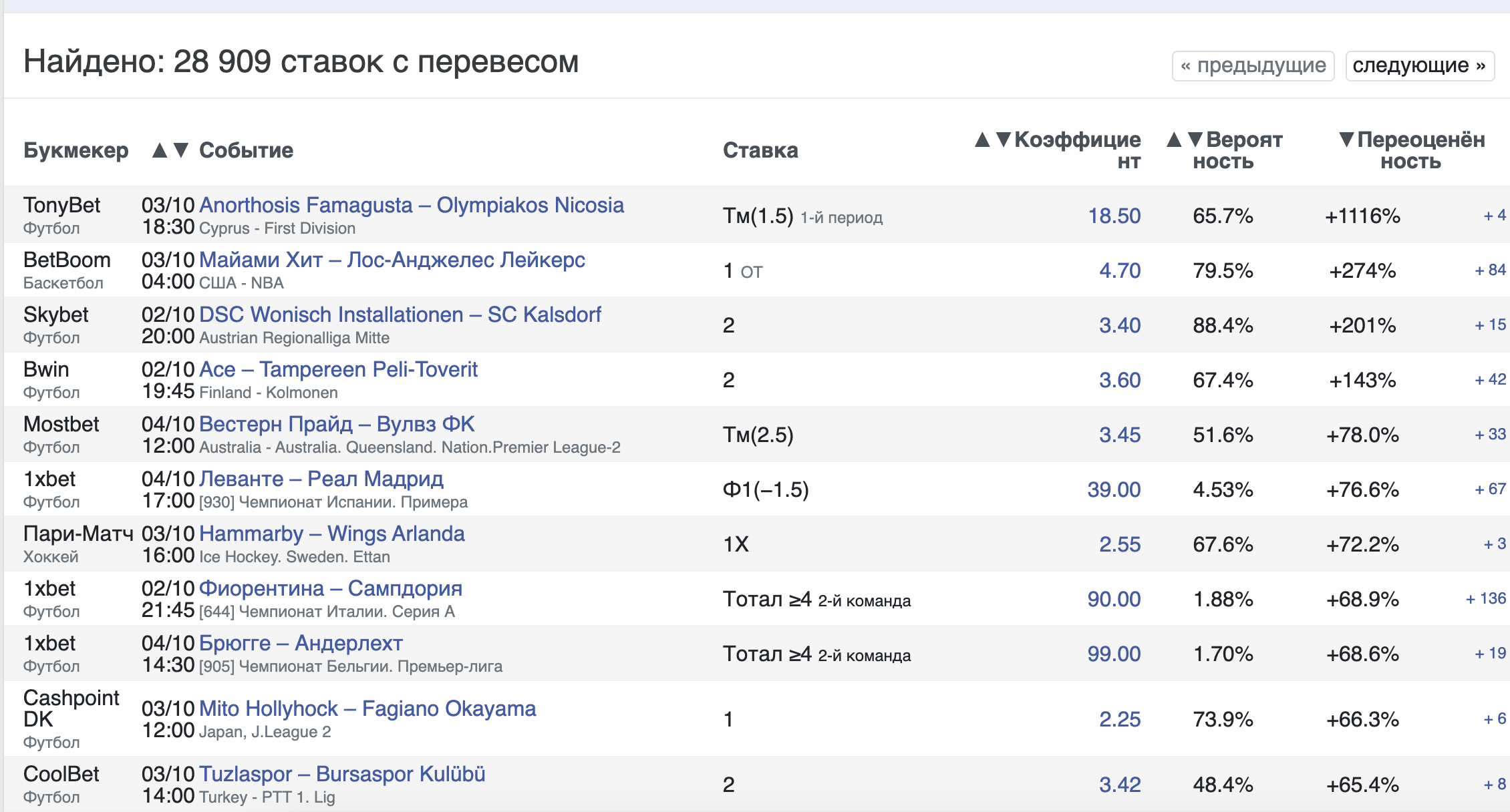Select Тм(1.5) 1-й период bet cell

click(802, 216)
